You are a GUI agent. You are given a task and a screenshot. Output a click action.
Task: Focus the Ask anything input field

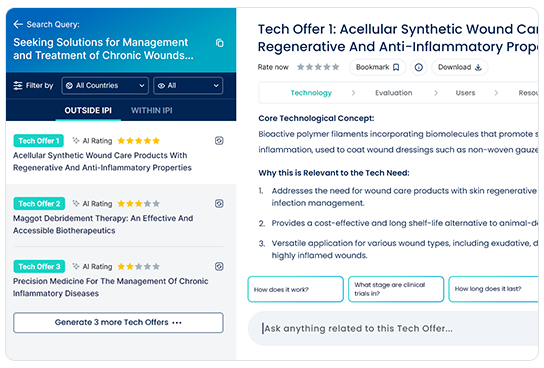393,328
